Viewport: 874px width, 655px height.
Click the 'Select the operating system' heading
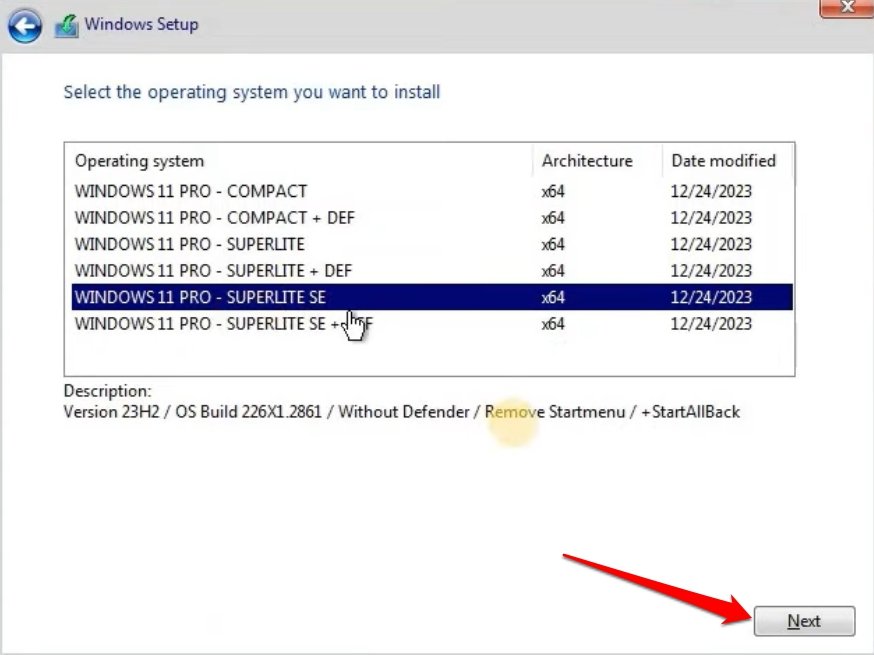(x=252, y=92)
